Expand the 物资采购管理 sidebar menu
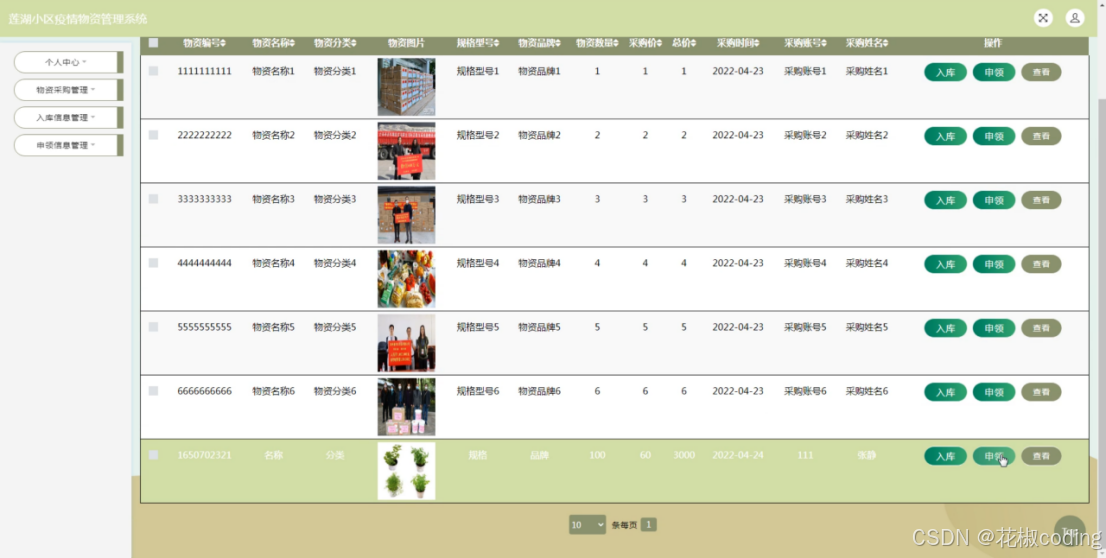 (68, 90)
